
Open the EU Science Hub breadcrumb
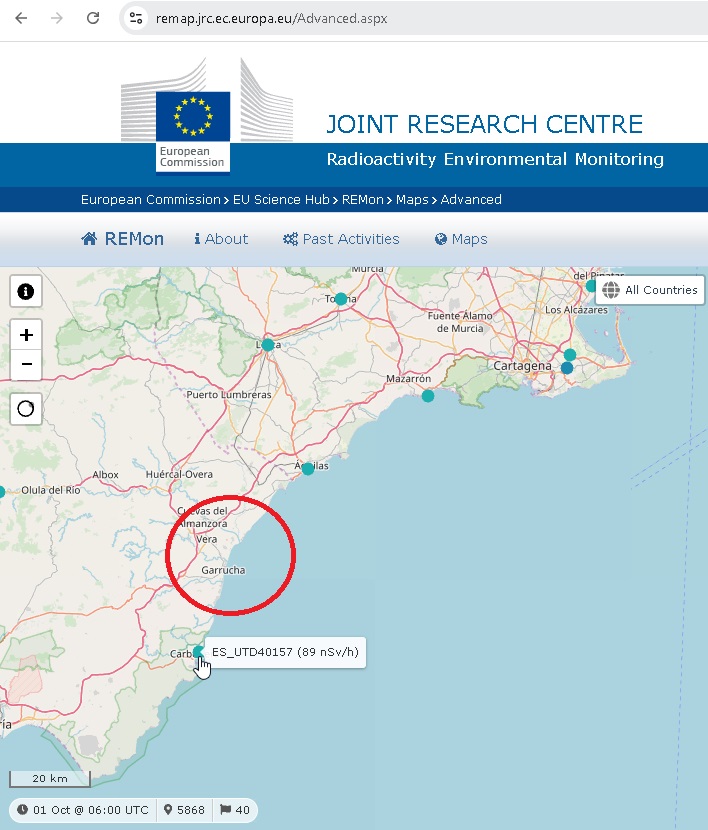pyautogui.click(x=281, y=200)
